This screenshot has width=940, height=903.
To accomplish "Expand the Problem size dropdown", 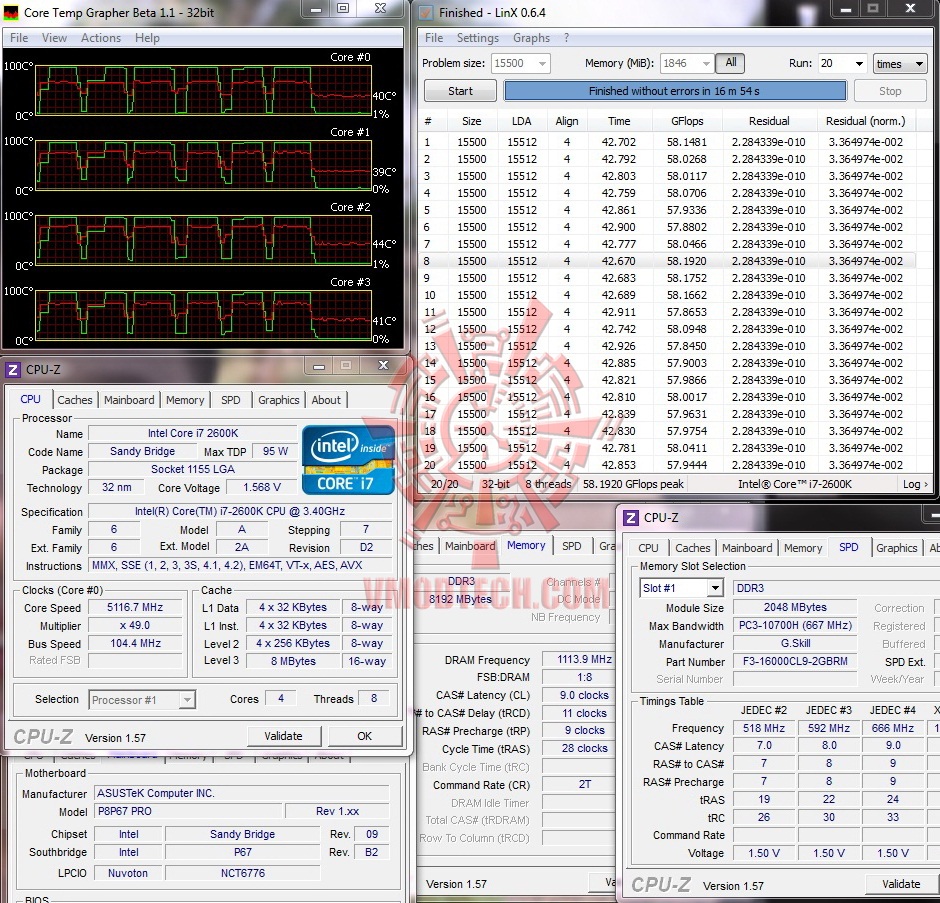I will [542, 63].
